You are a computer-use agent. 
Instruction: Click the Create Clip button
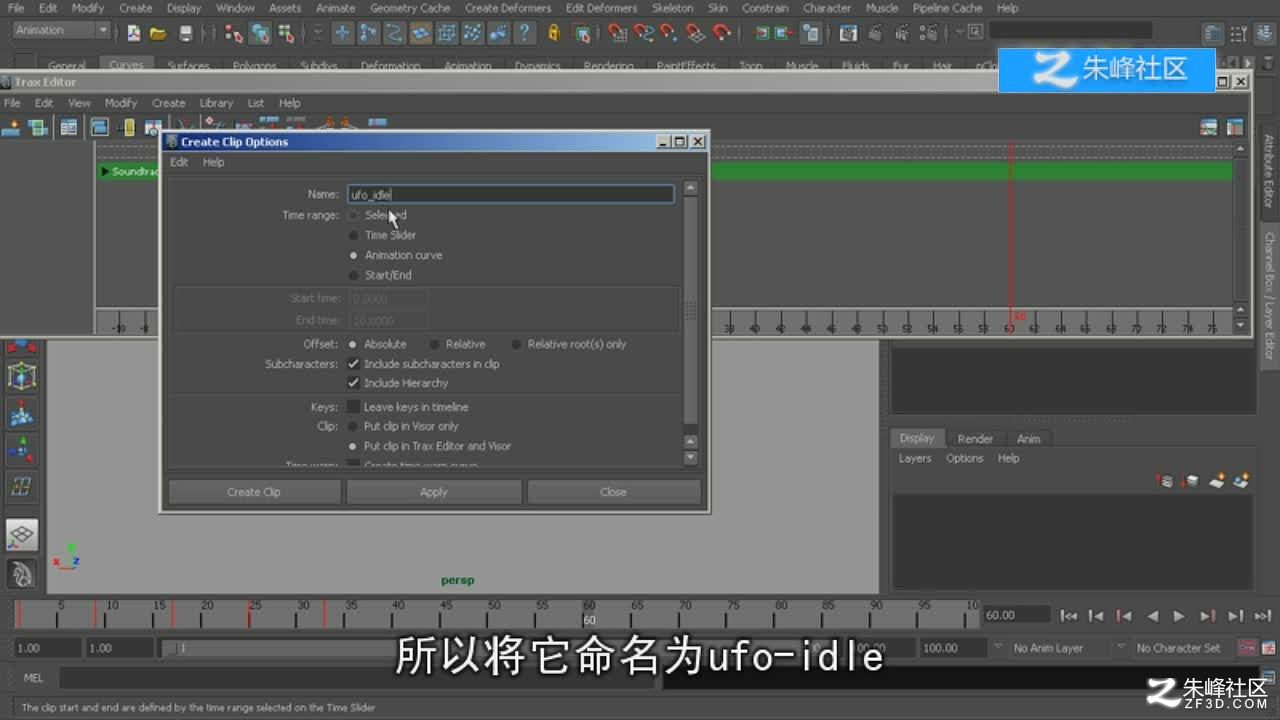[x=254, y=492]
